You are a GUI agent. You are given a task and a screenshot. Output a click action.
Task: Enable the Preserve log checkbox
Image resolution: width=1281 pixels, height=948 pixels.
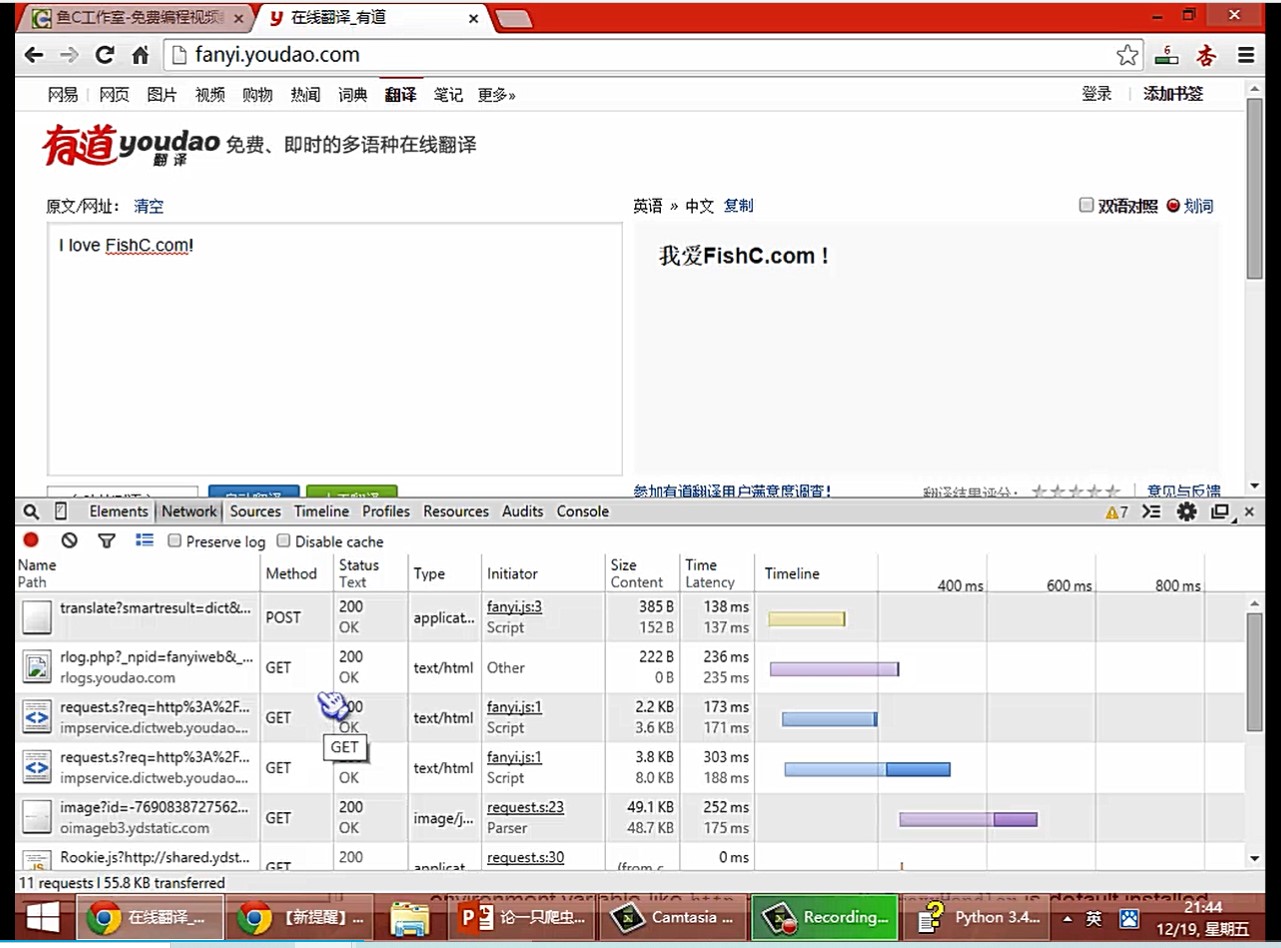[x=174, y=541]
